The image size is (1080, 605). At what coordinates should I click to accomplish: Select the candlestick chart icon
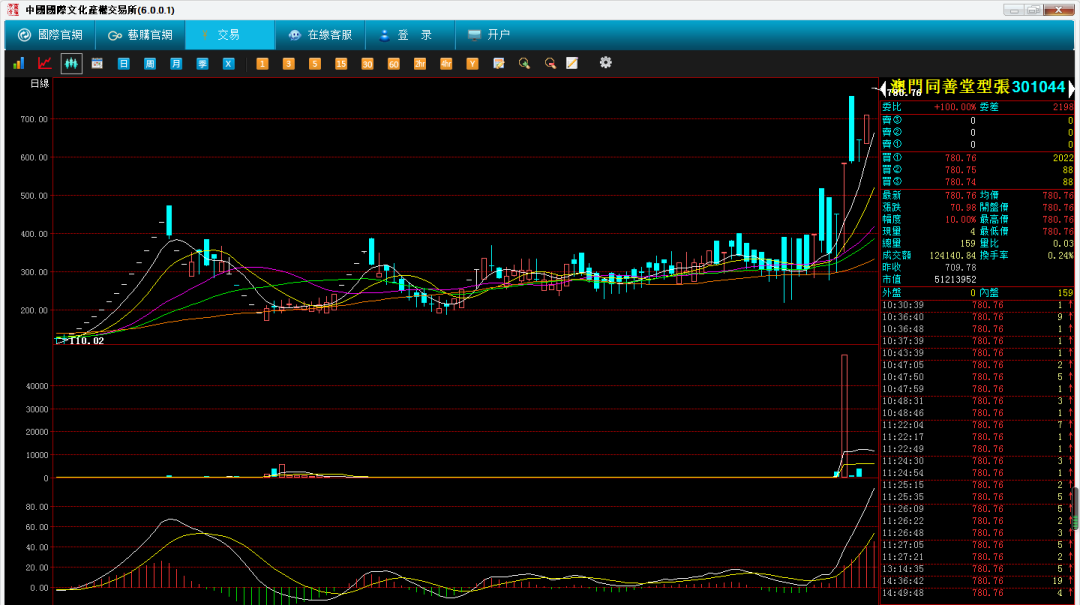point(71,63)
